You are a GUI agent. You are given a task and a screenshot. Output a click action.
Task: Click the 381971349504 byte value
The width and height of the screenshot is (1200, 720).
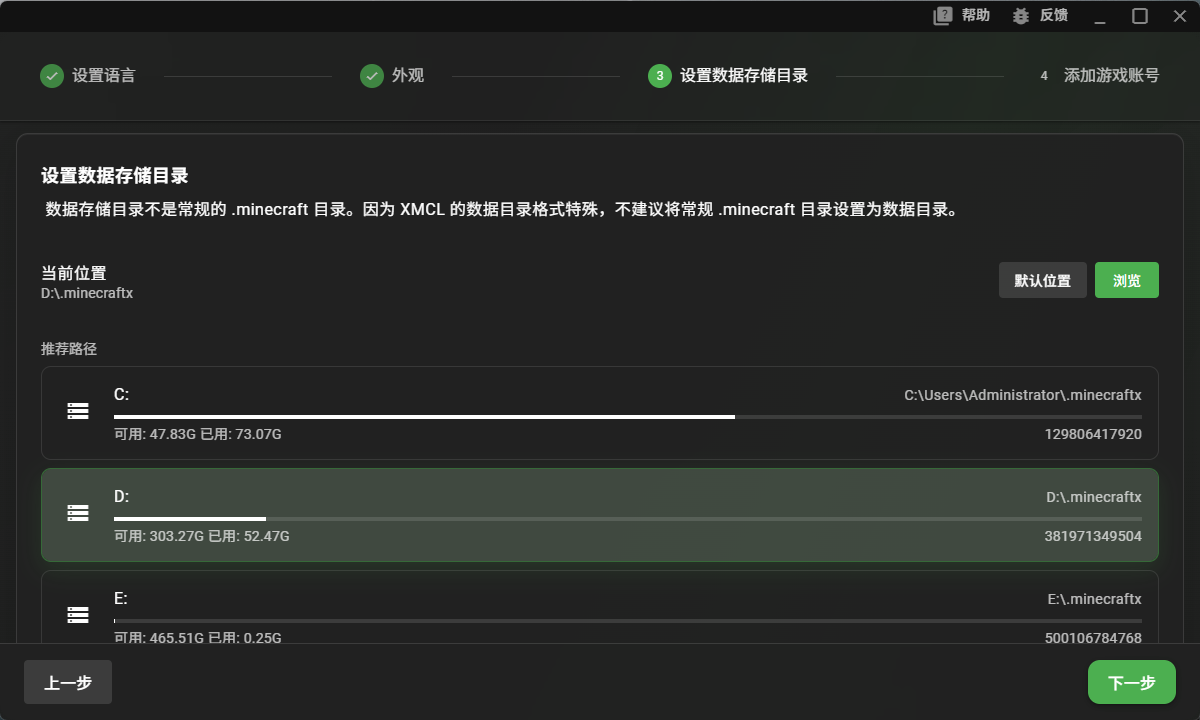pyautogui.click(x=1093, y=536)
